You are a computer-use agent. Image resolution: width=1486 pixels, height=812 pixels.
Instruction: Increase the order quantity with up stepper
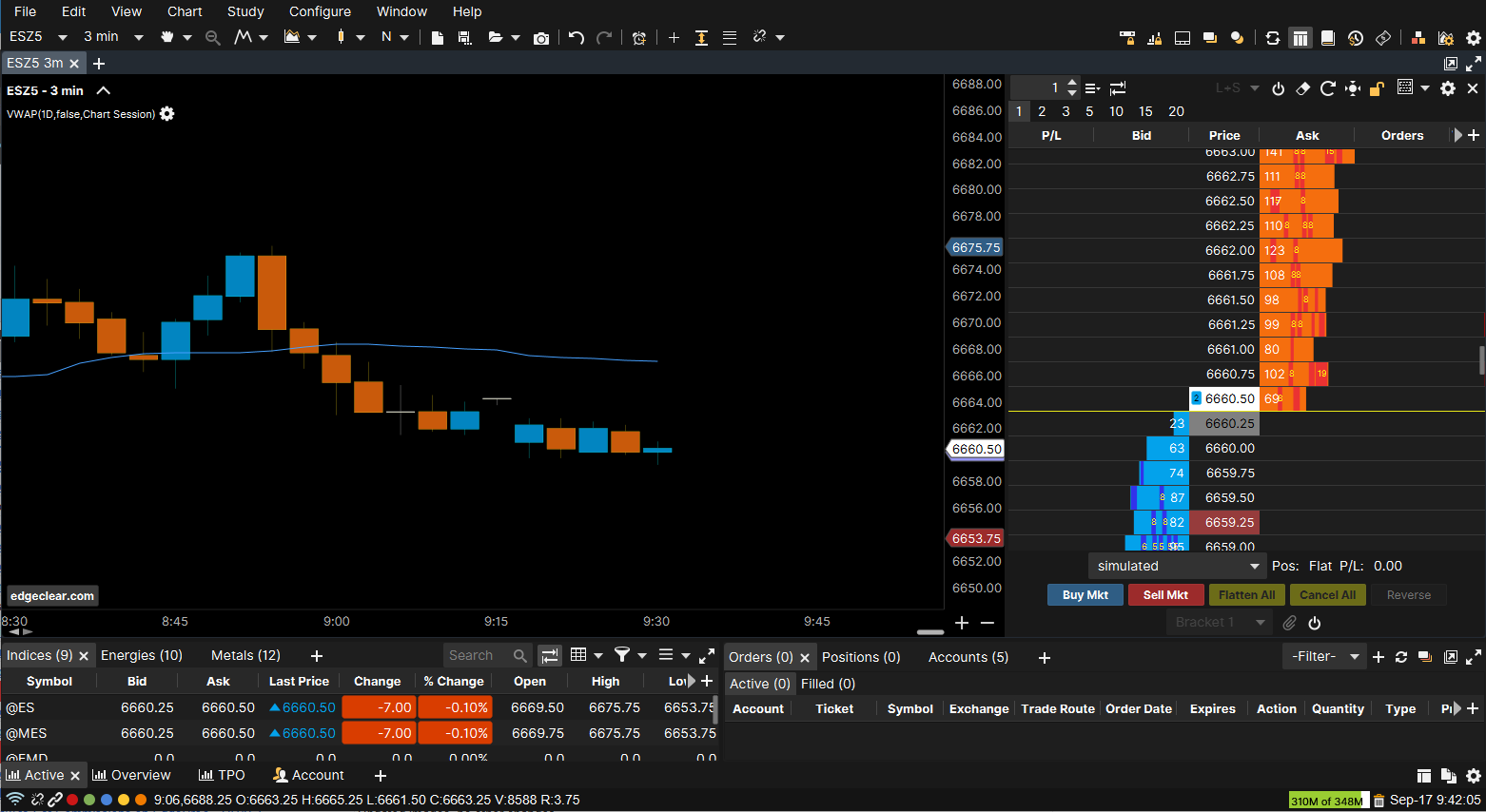(x=1073, y=83)
